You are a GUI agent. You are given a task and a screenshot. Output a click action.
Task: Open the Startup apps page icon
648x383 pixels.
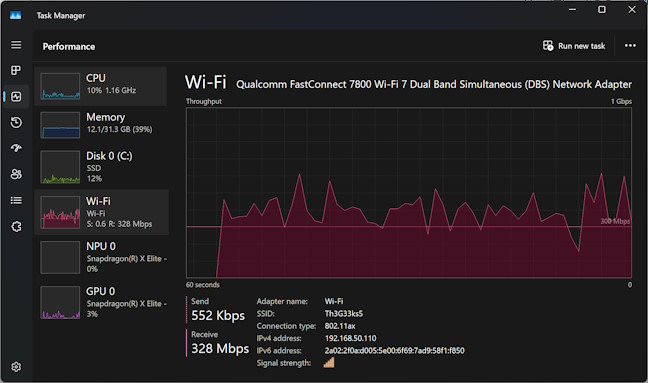[x=16, y=148]
